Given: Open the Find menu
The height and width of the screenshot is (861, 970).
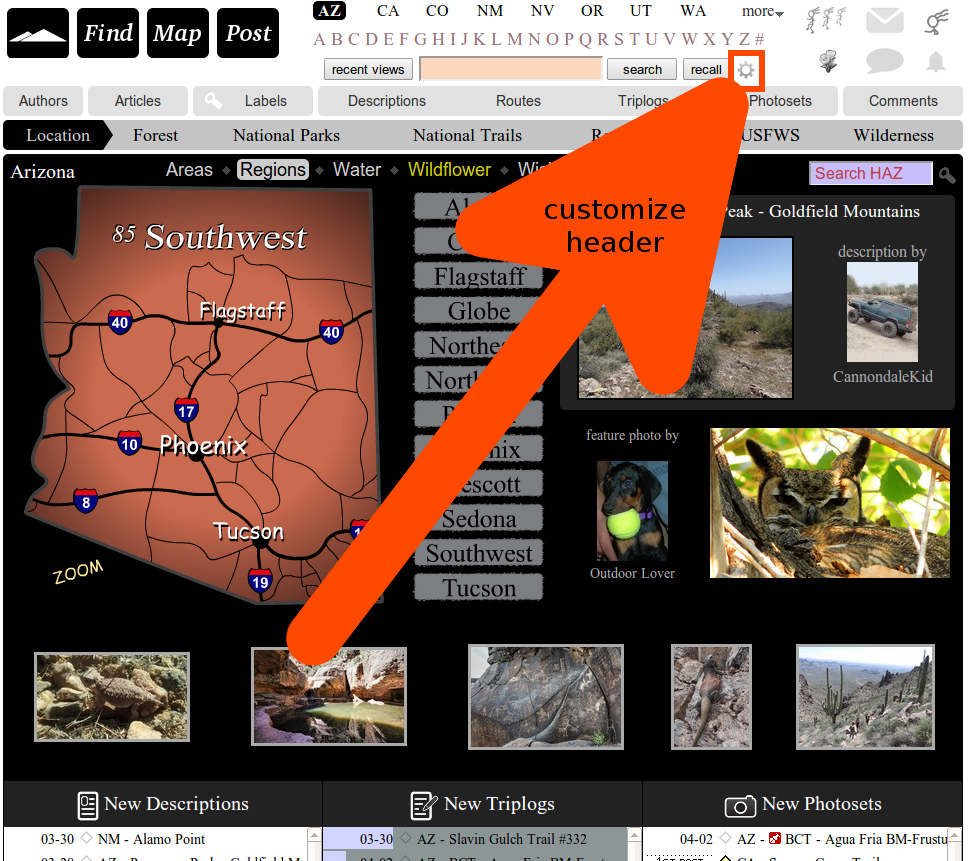Looking at the screenshot, I should (x=108, y=34).
